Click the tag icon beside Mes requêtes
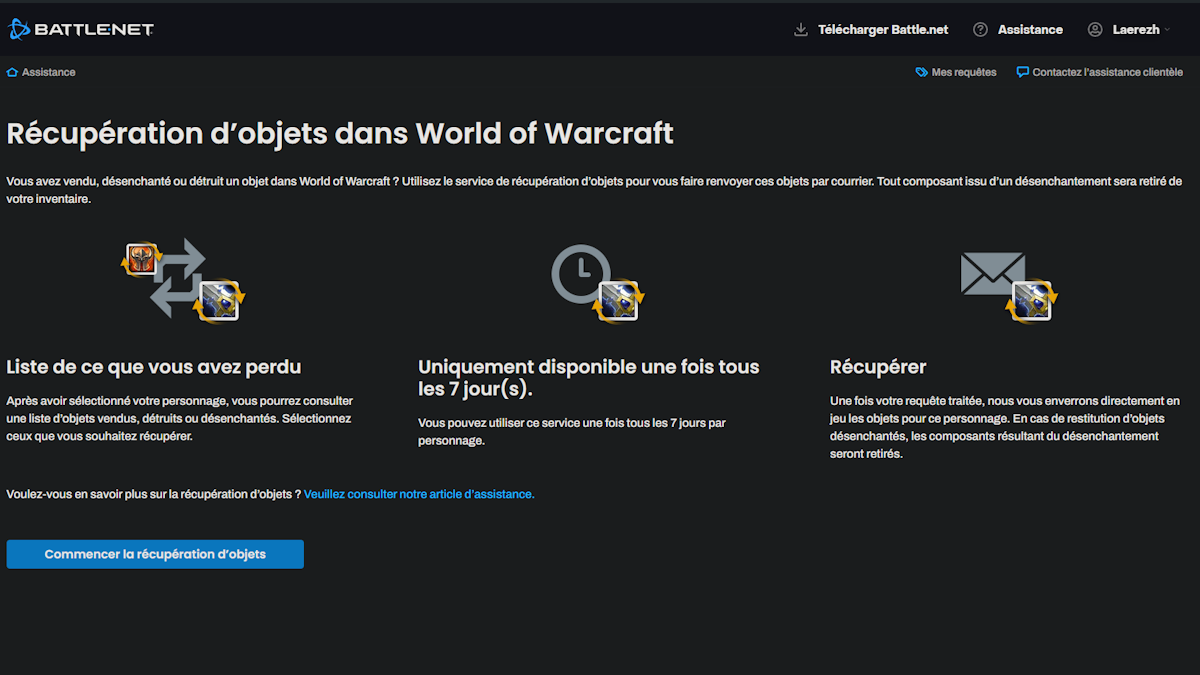Screen dimensions: 1200x675 coord(921,73)
